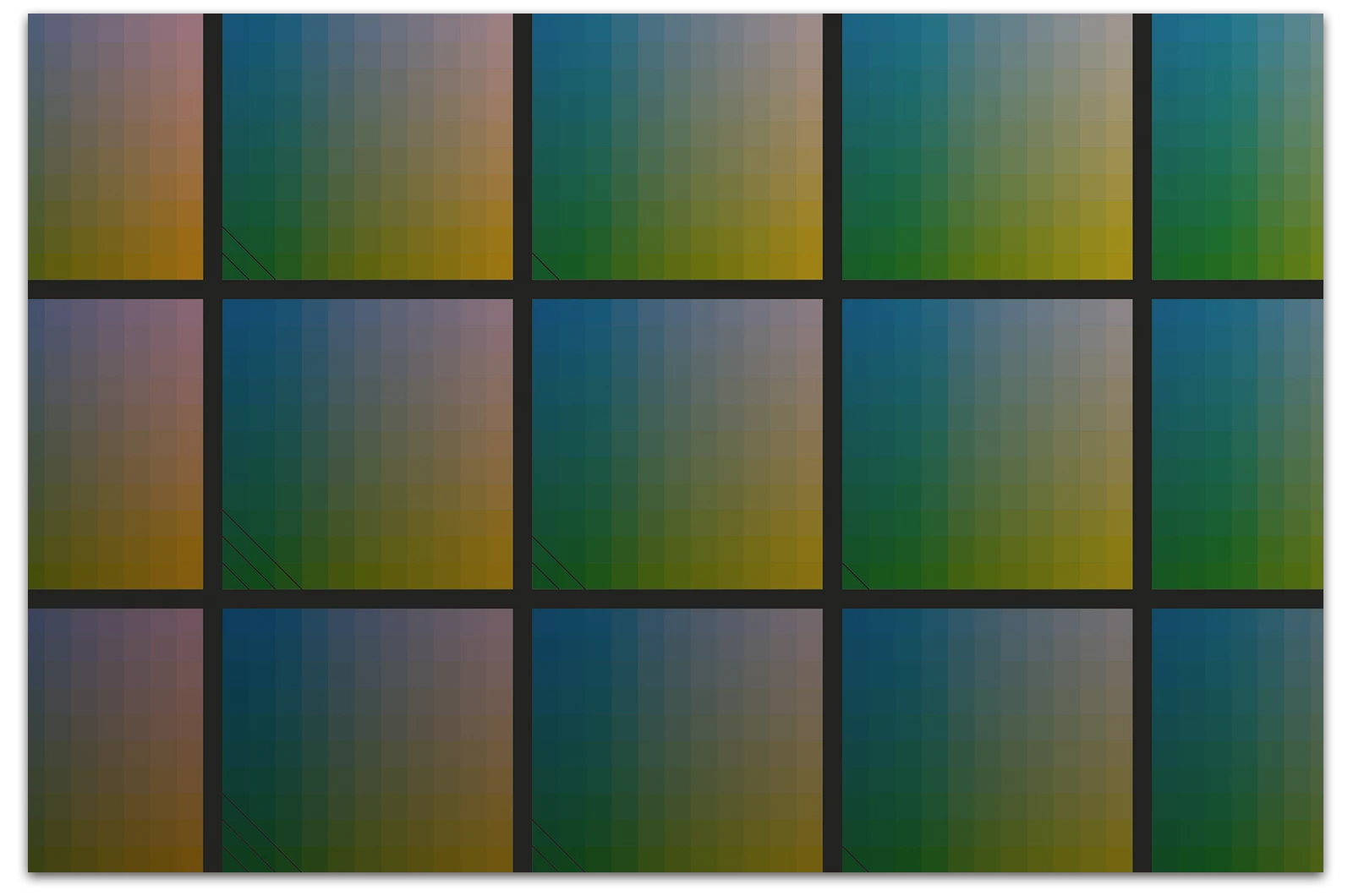Image resolution: width=1353 pixels, height=896 pixels.
Task: Select grey top-right swatch in fourth middle-row panel
Action: [x=1119, y=311]
